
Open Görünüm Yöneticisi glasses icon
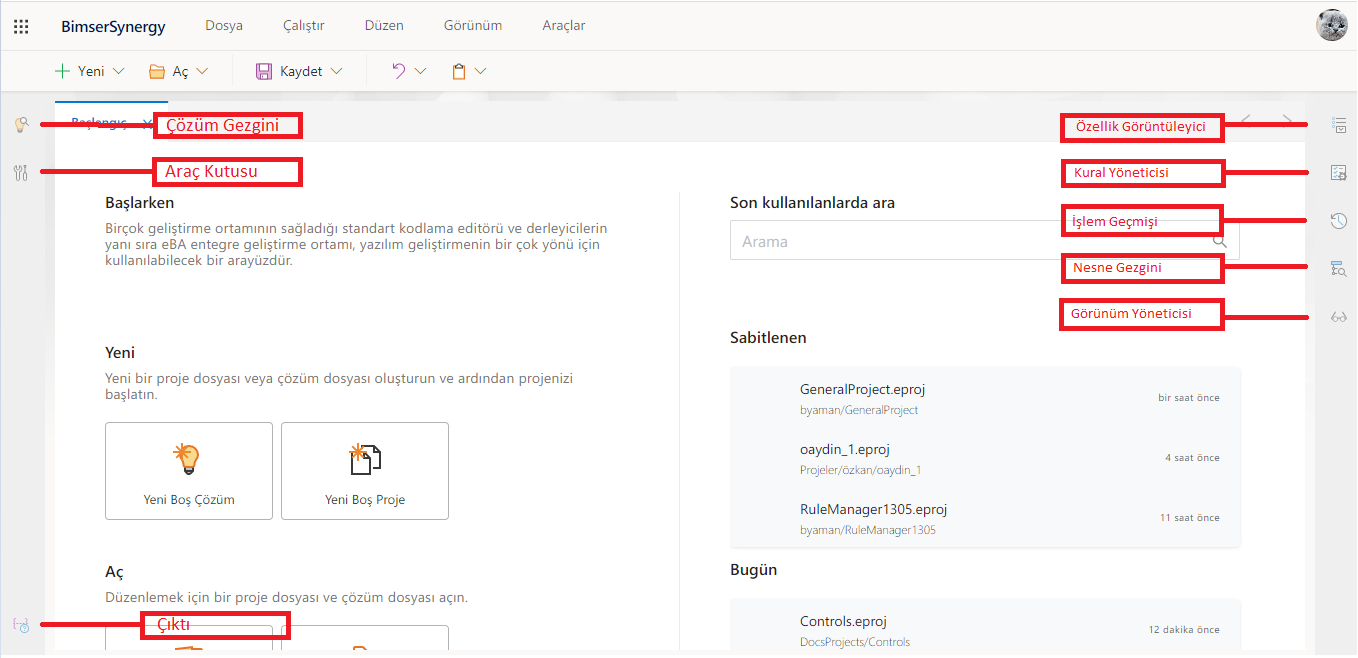pos(1339,317)
